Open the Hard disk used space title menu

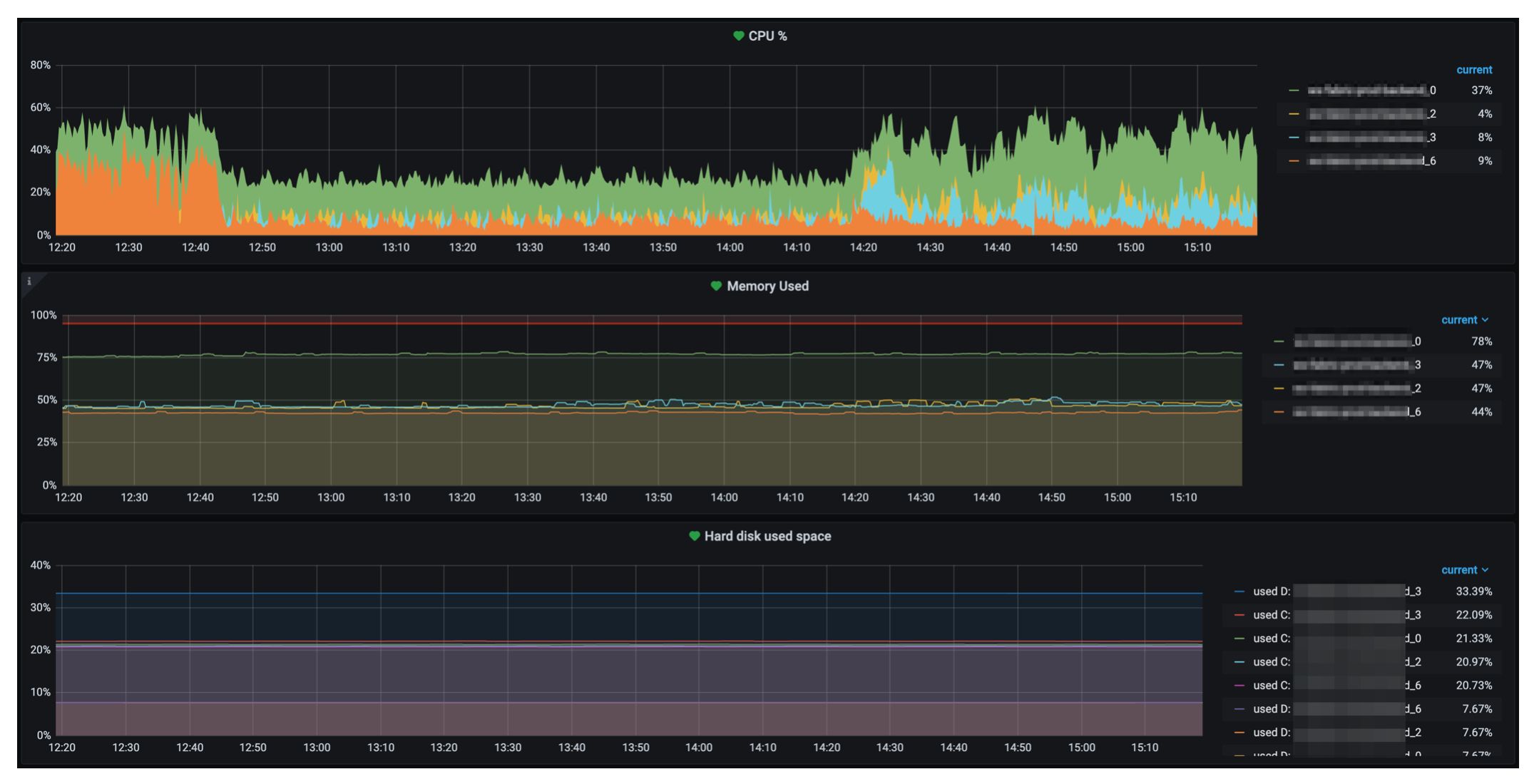coord(767,536)
